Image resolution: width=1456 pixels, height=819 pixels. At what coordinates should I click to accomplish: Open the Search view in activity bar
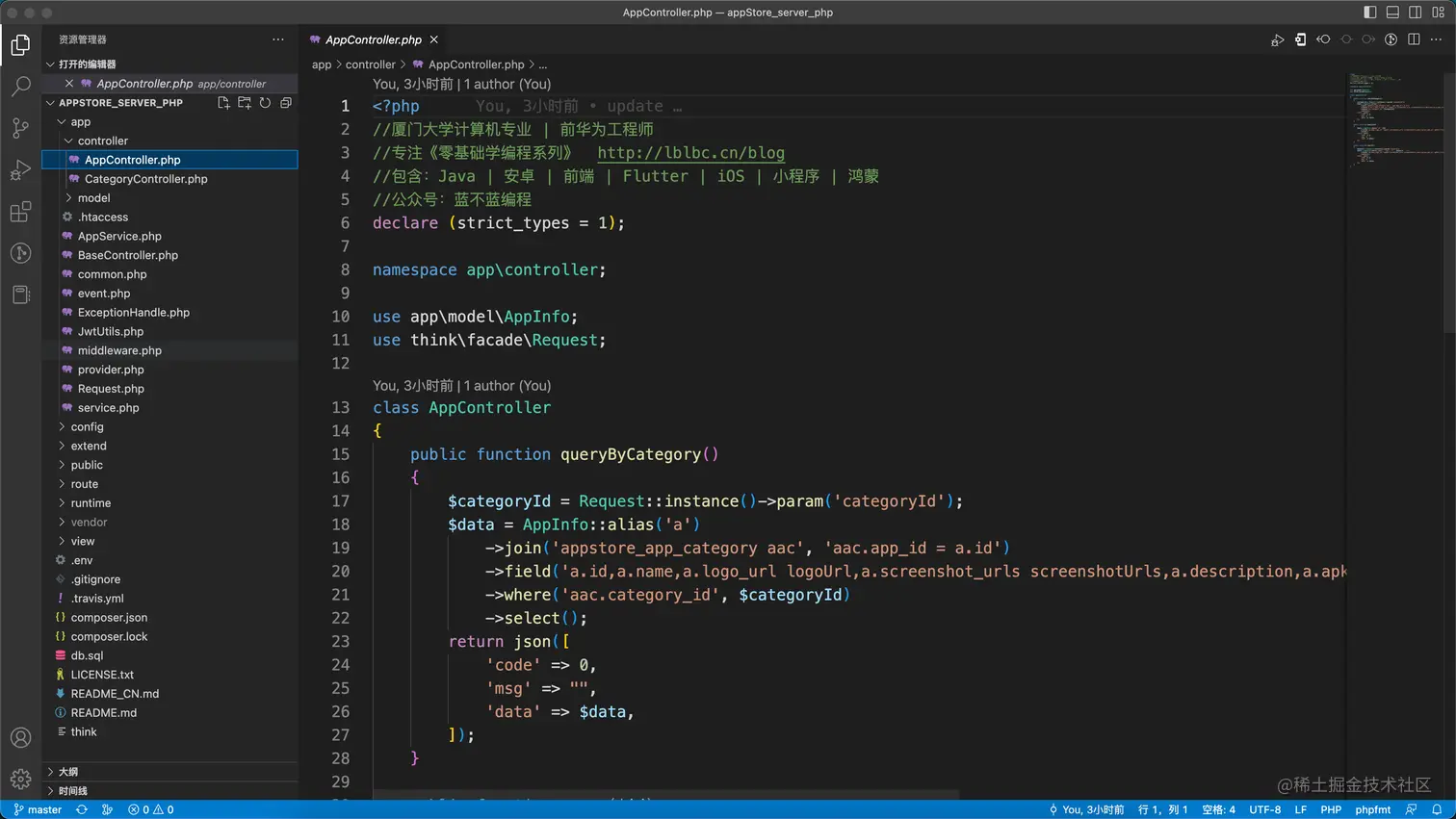coord(20,87)
